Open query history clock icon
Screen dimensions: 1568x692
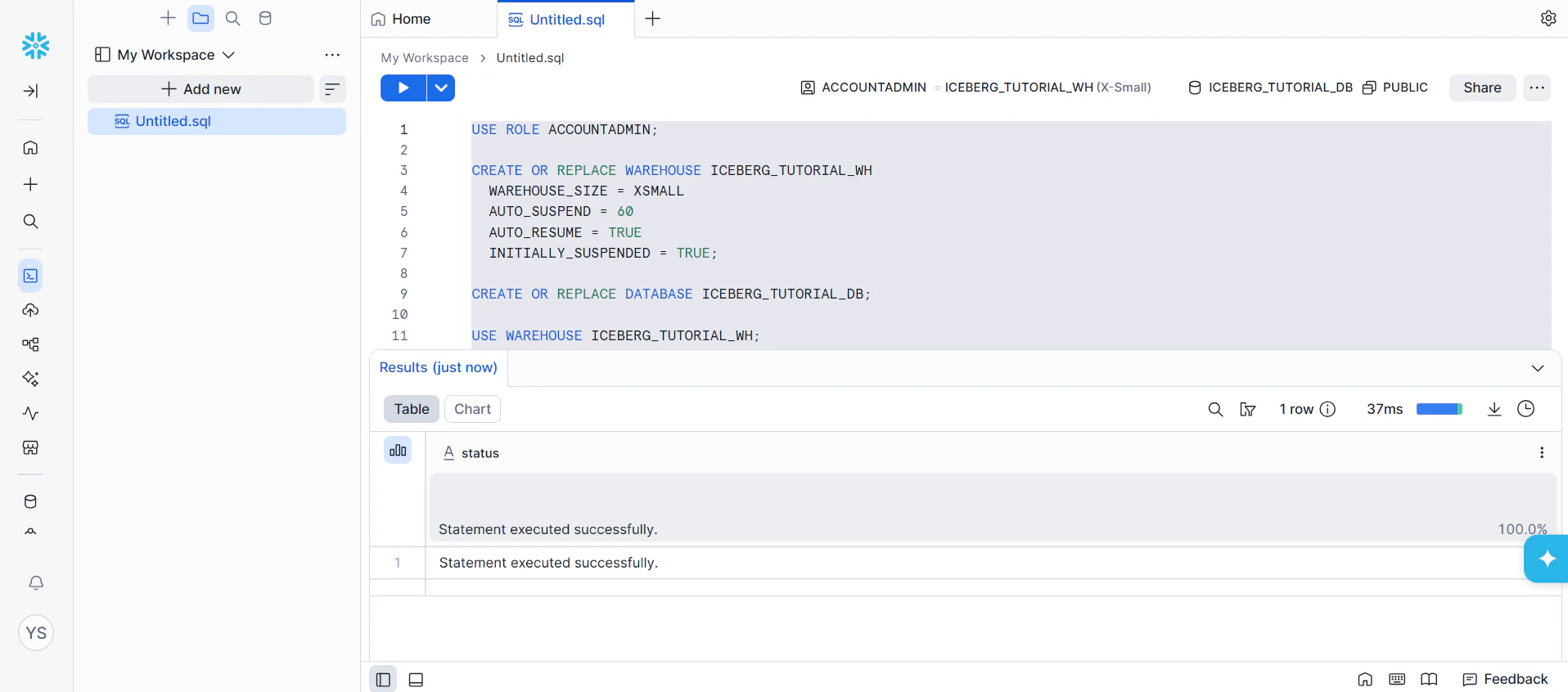1526,409
